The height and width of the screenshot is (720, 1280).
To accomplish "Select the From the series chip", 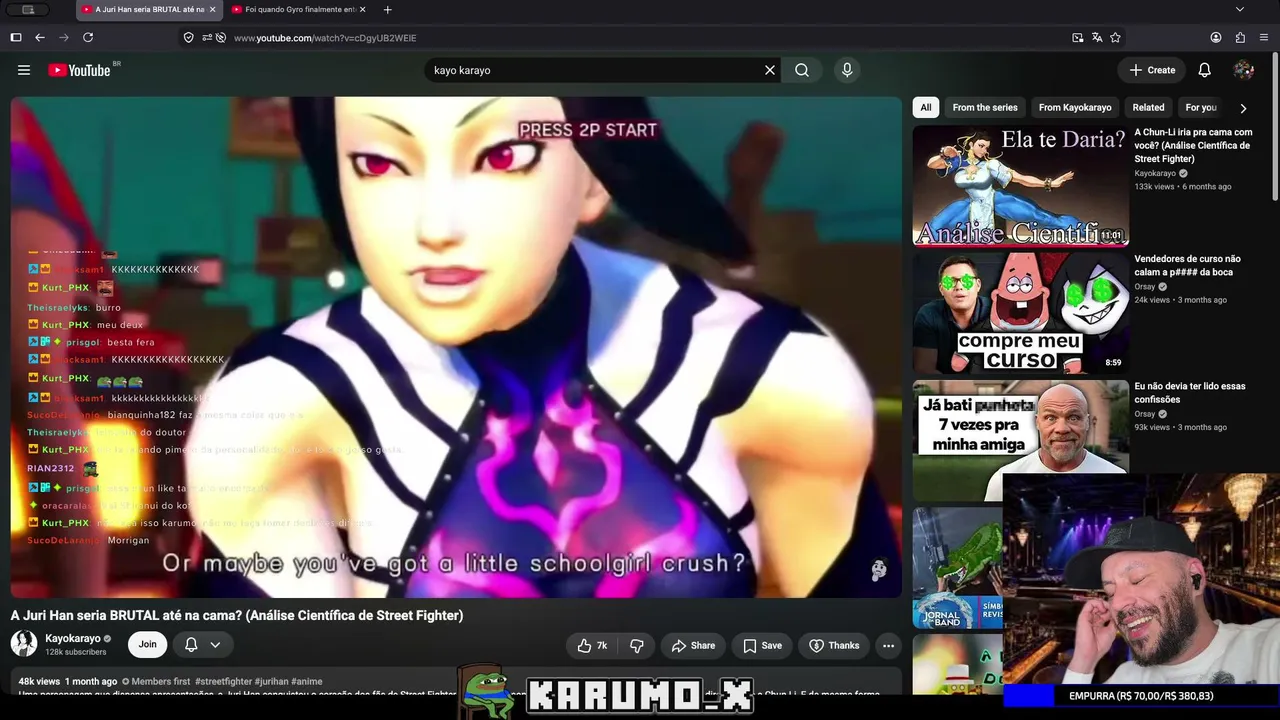I will 985,108.
